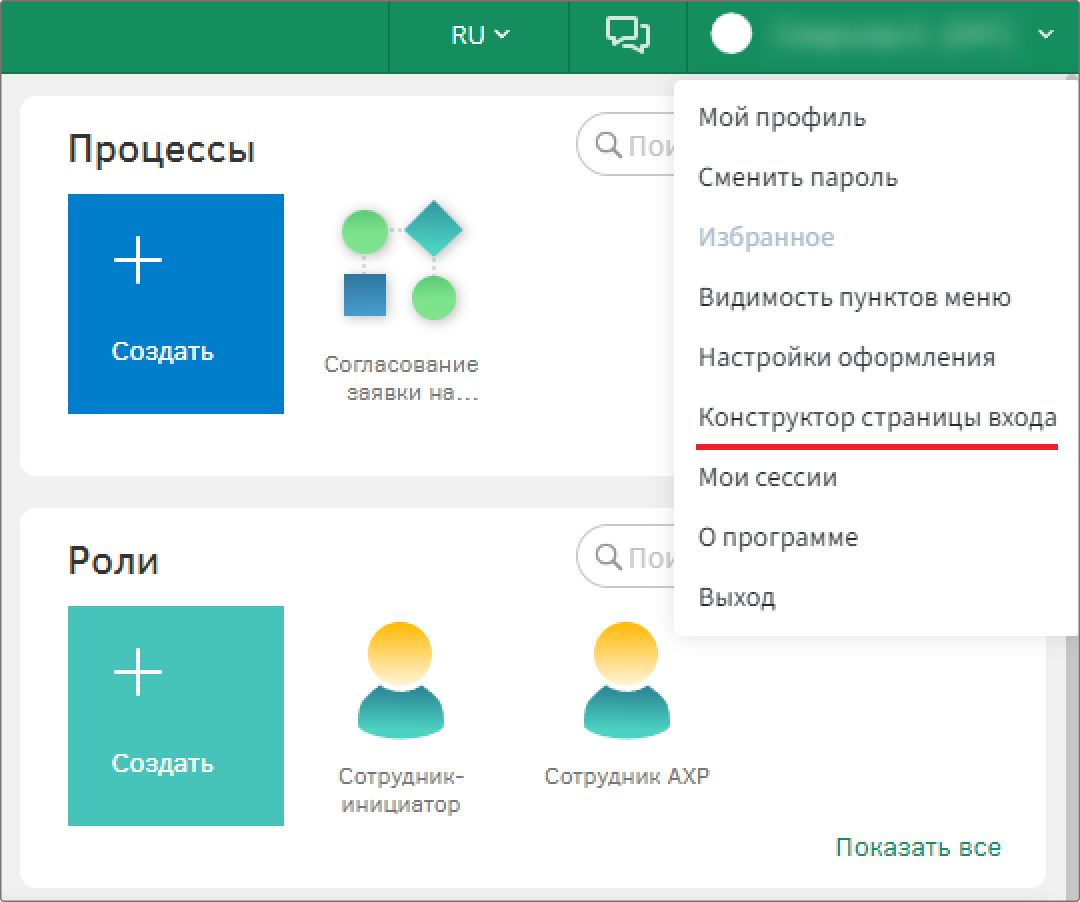Focus the Процессы search field
The width and height of the screenshot is (1080, 902).
click(x=625, y=145)
